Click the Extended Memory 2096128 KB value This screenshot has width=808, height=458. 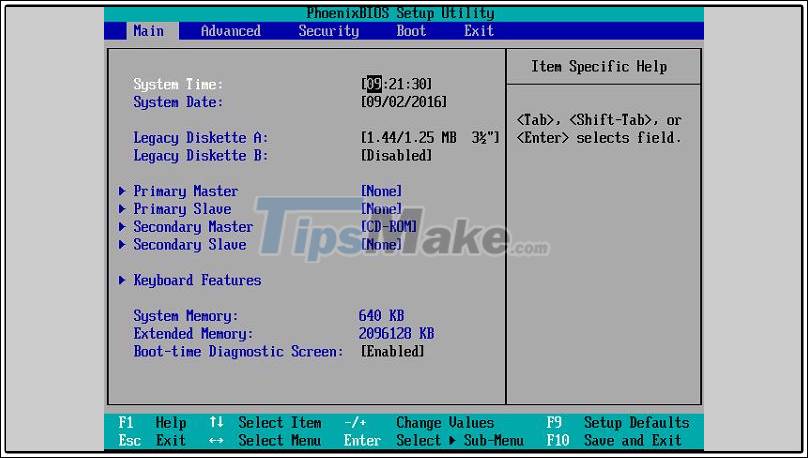(396, 333)
